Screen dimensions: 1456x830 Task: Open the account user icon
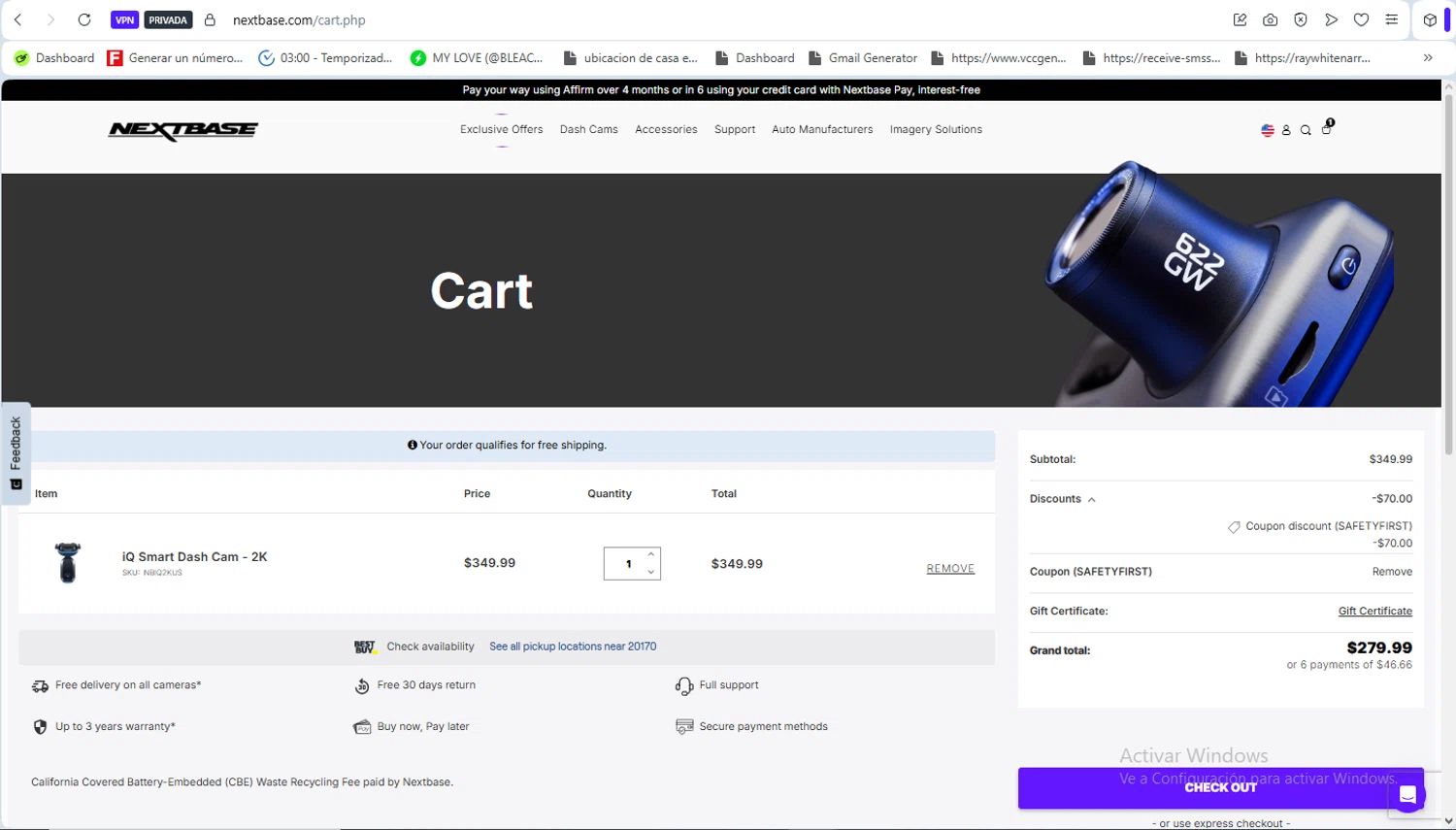[1286, 130]
